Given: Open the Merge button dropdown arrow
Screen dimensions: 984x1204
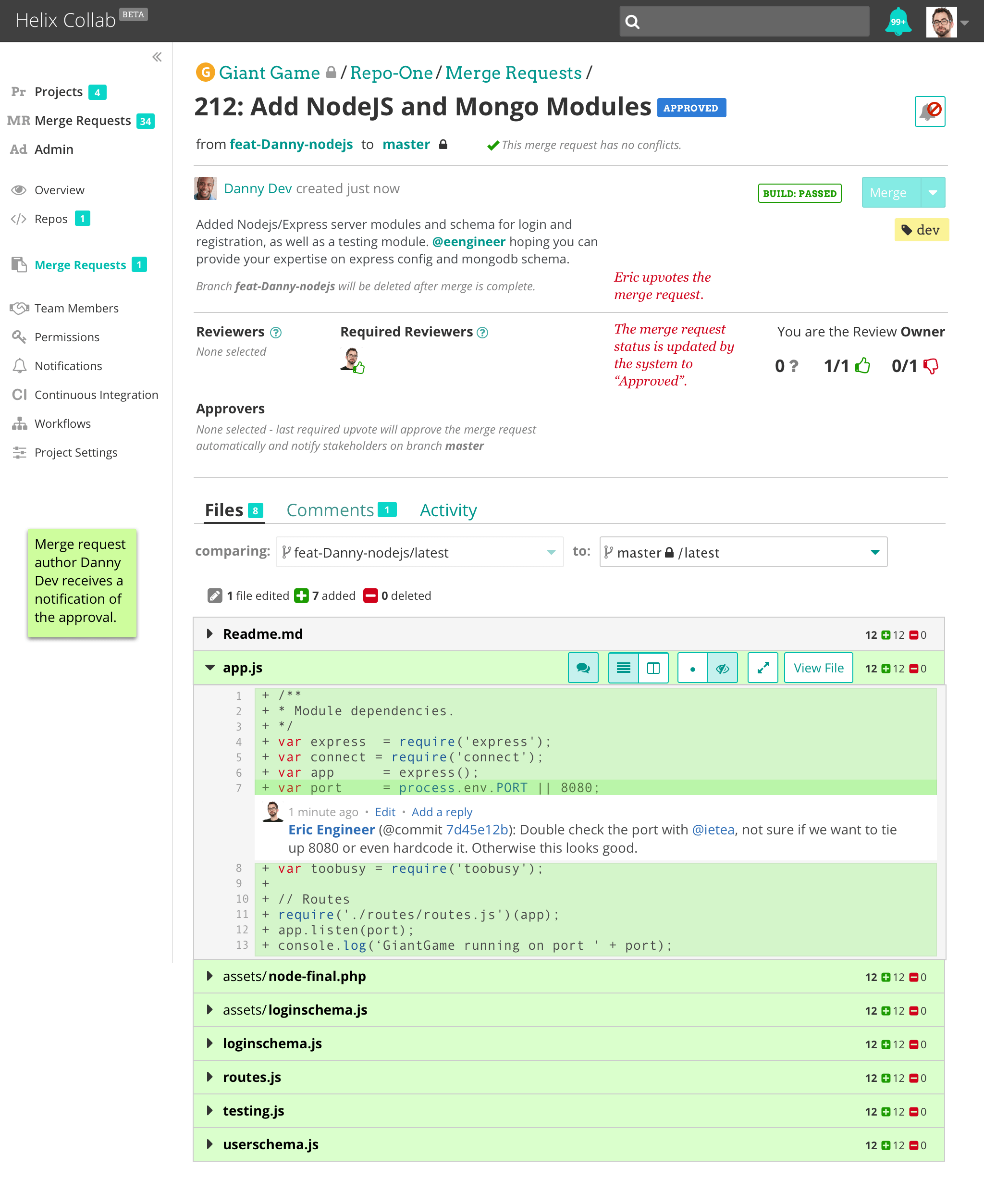Looking at the screenshot, I should [x=933, y=192].
